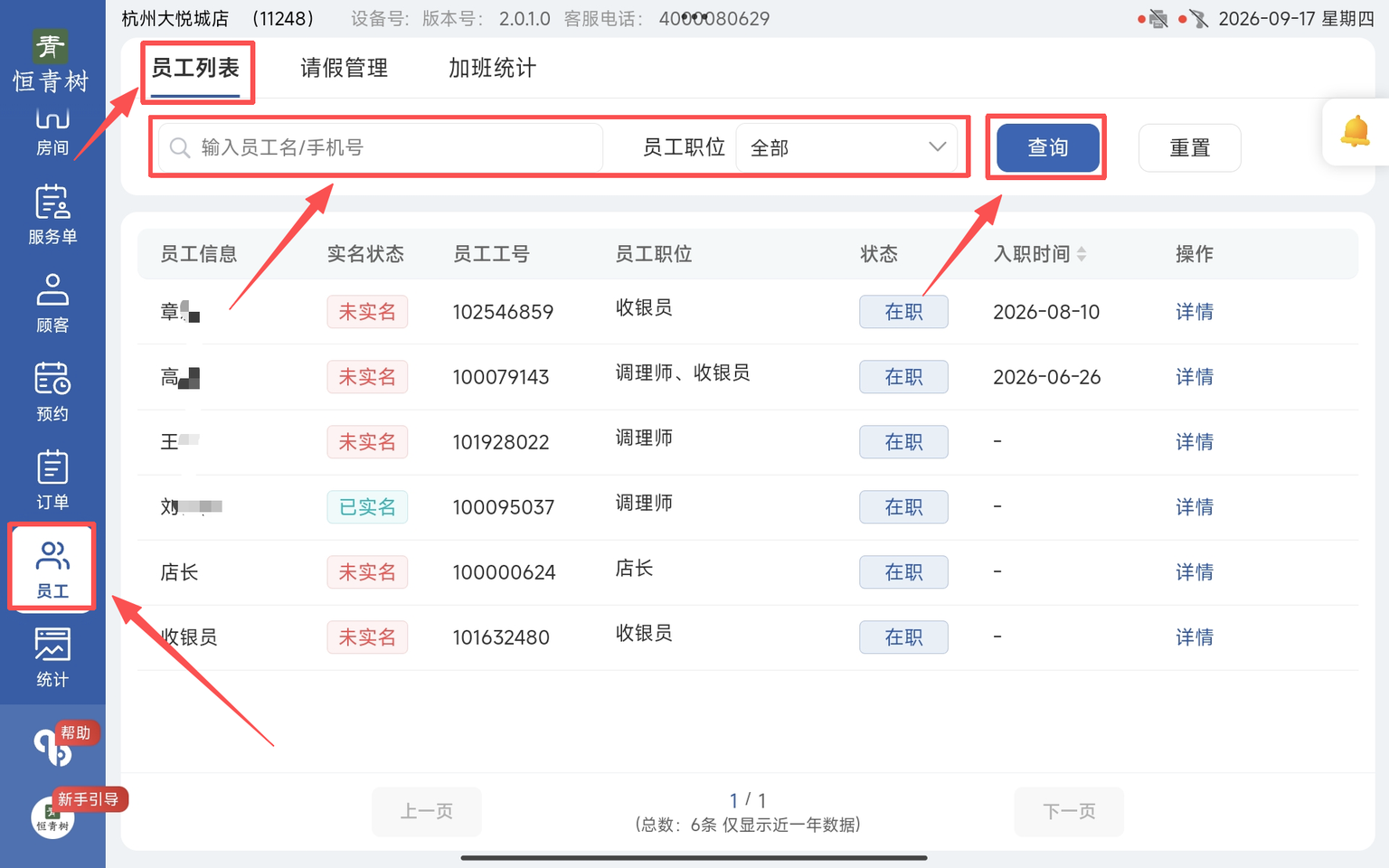Select the 员工 staff sidebar icon

[x=52, y=569]
